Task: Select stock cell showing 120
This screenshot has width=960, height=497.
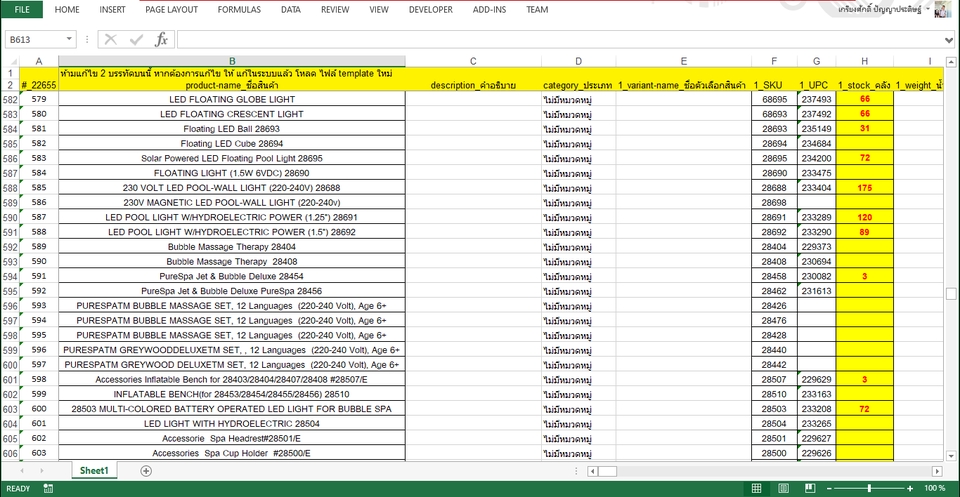Action: coord(864,217)
